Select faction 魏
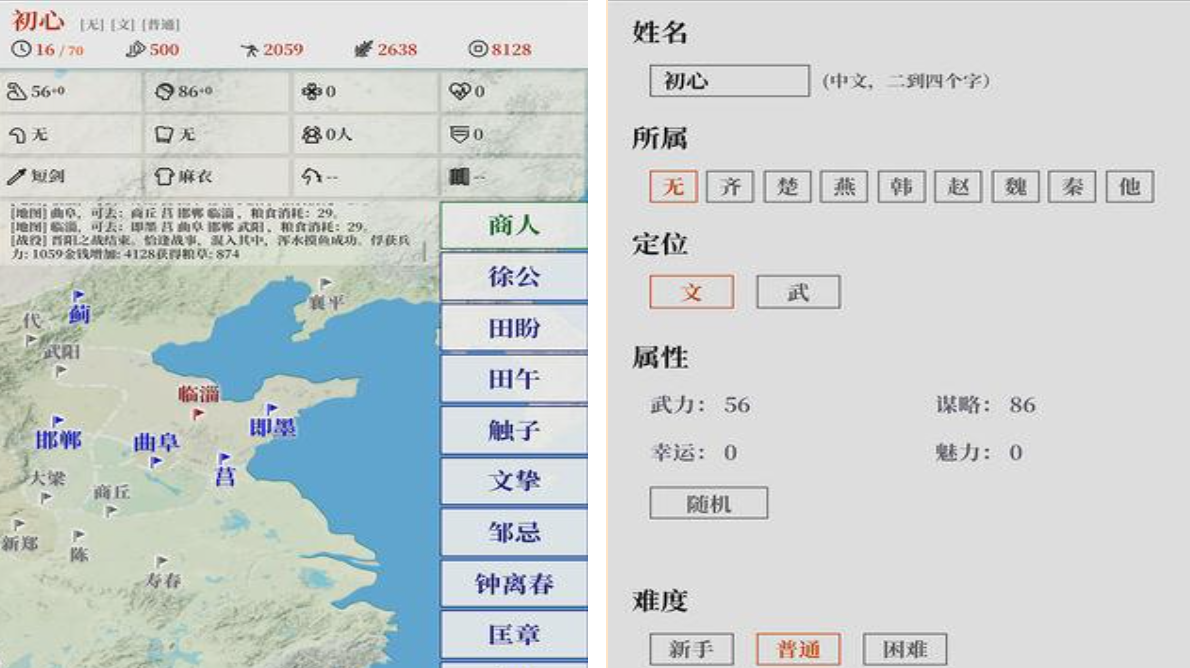This screenshot has width=1190, height=668. (1015, 186)
